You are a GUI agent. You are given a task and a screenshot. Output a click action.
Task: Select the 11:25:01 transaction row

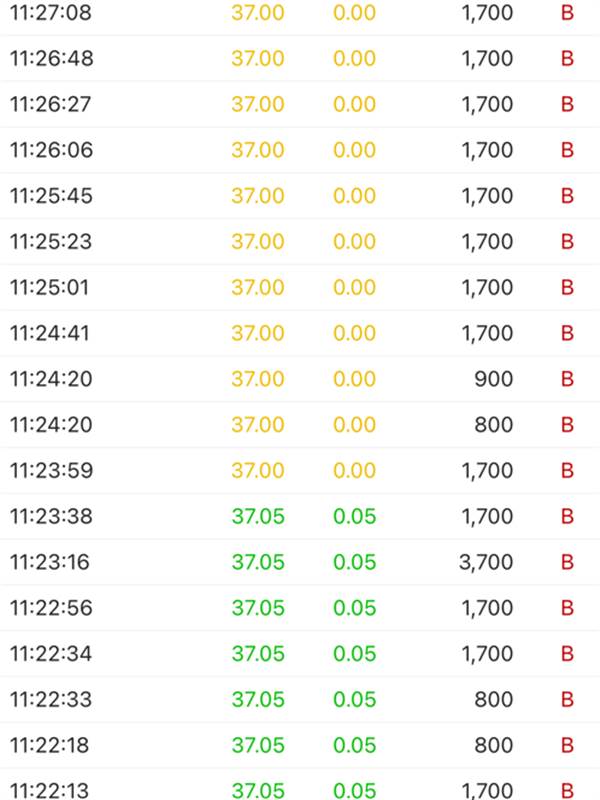point(300,287)
